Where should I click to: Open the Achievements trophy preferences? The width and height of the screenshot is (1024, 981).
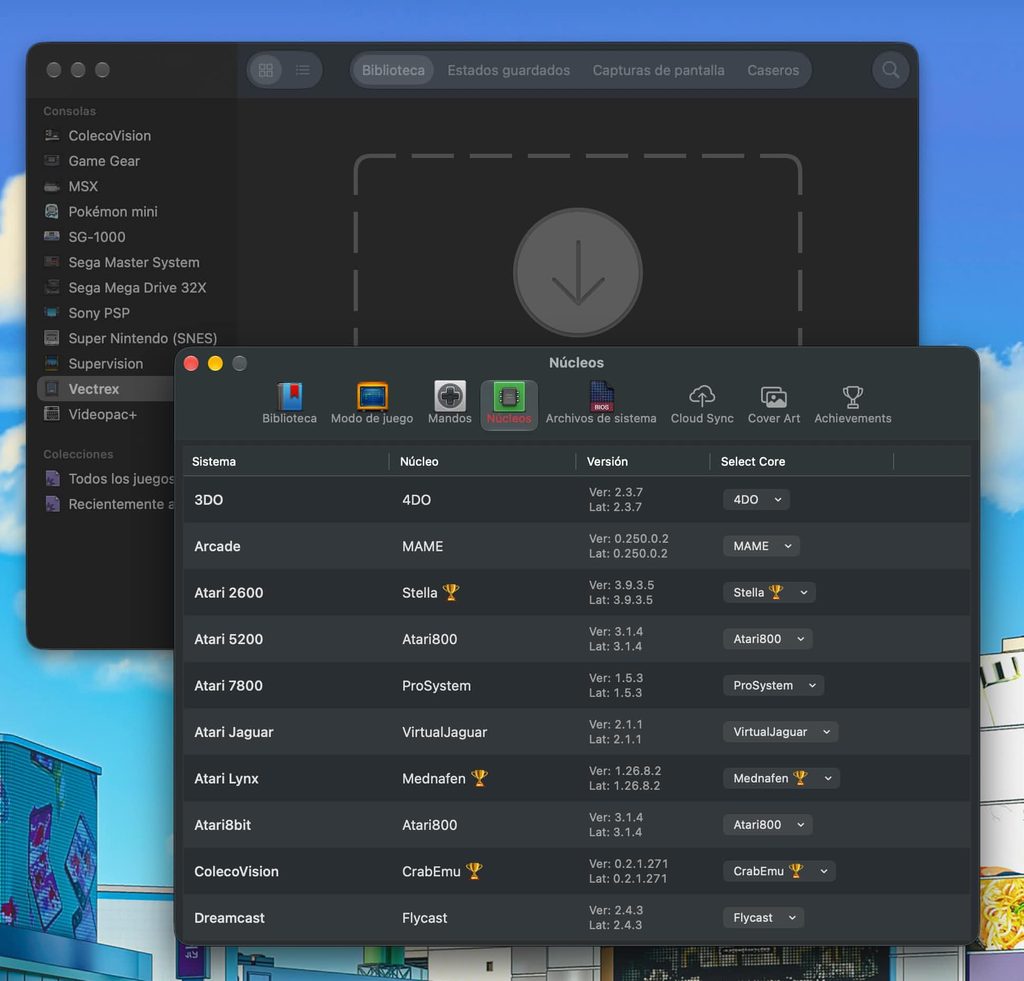[x=852, y=404]
